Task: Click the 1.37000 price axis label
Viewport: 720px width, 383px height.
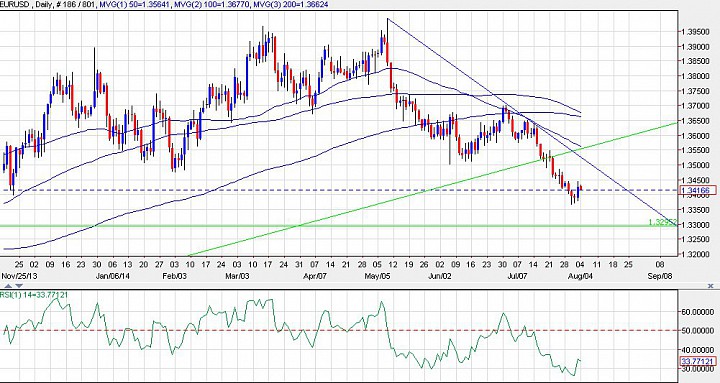Action: tap(696, 106)
